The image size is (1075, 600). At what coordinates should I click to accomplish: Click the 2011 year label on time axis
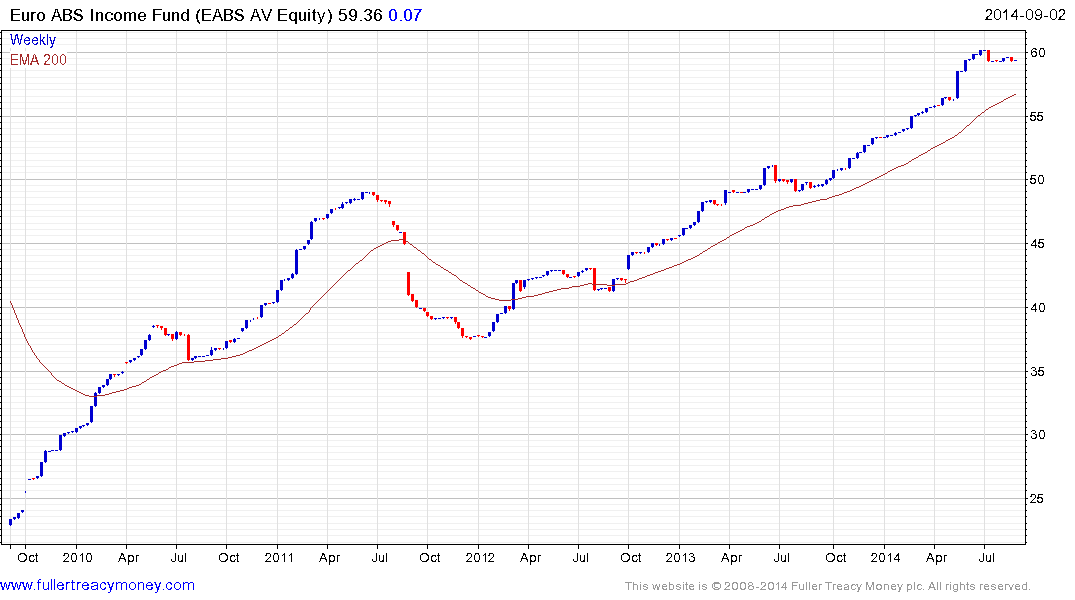(279, 557)
